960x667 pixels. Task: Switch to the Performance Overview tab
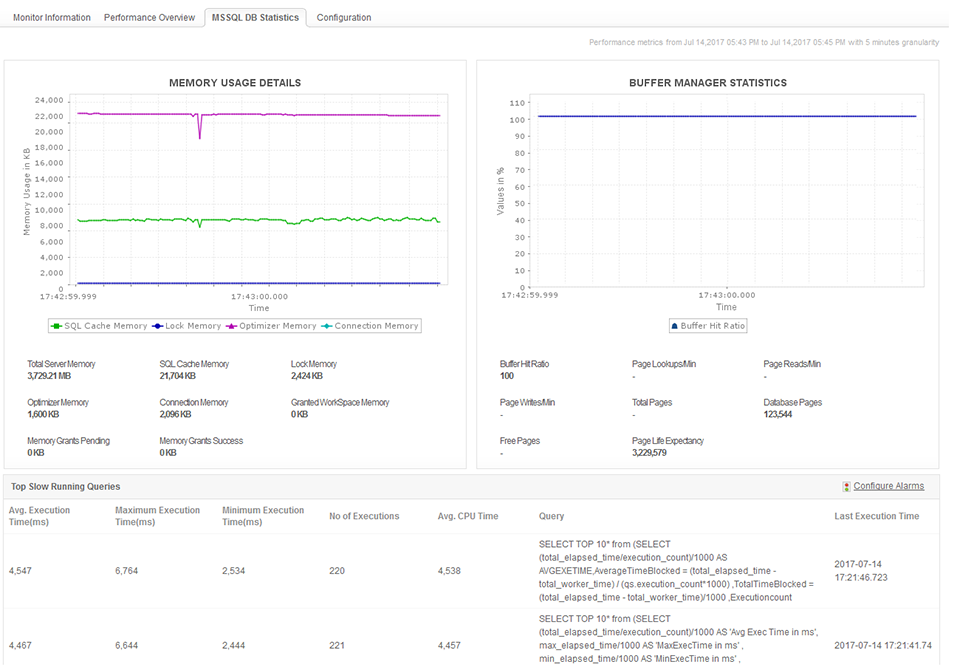coord(149,17)
